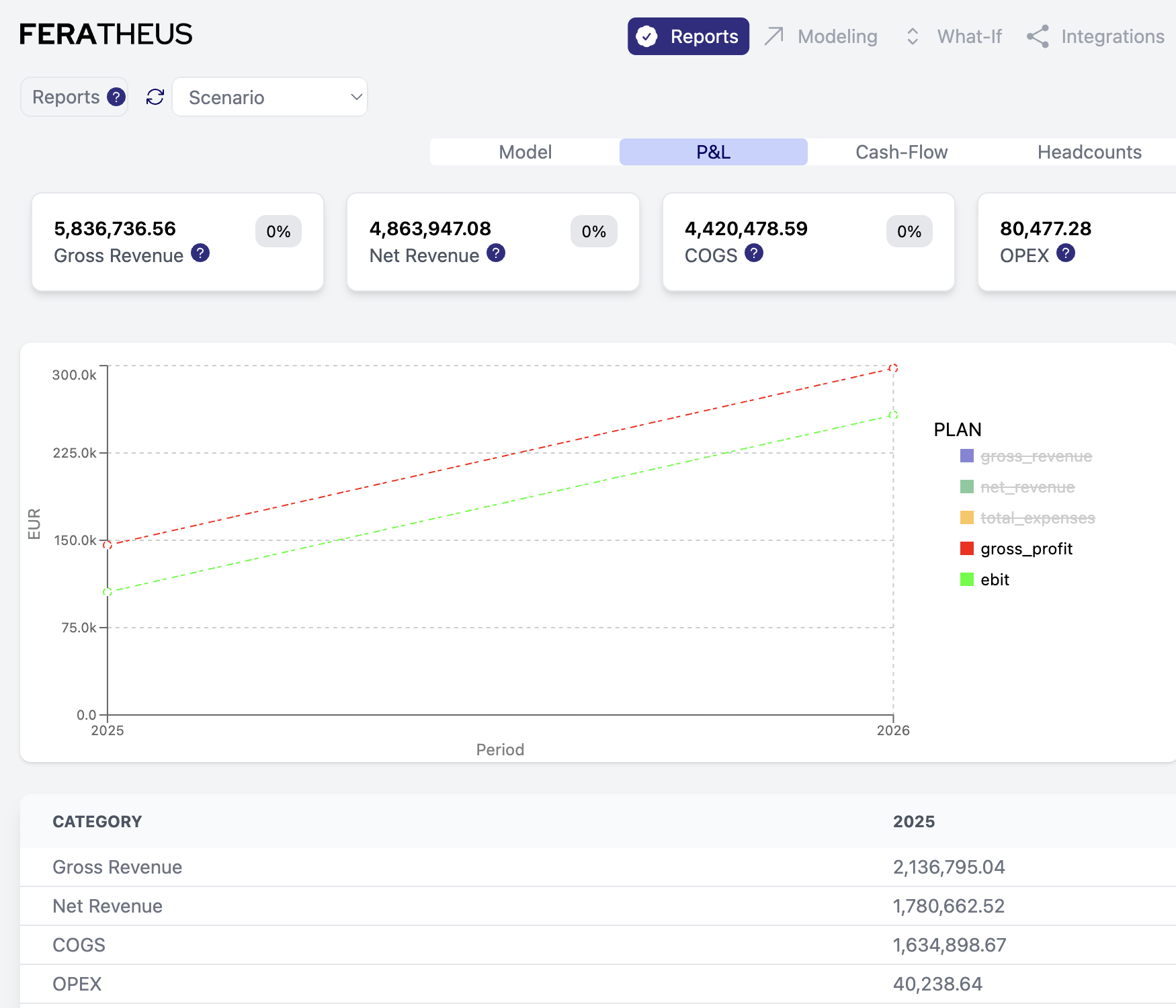This screenshot has height=1008, width=1176.
Task: Open Integrations in top navigation
Action: click(1096, 36)
